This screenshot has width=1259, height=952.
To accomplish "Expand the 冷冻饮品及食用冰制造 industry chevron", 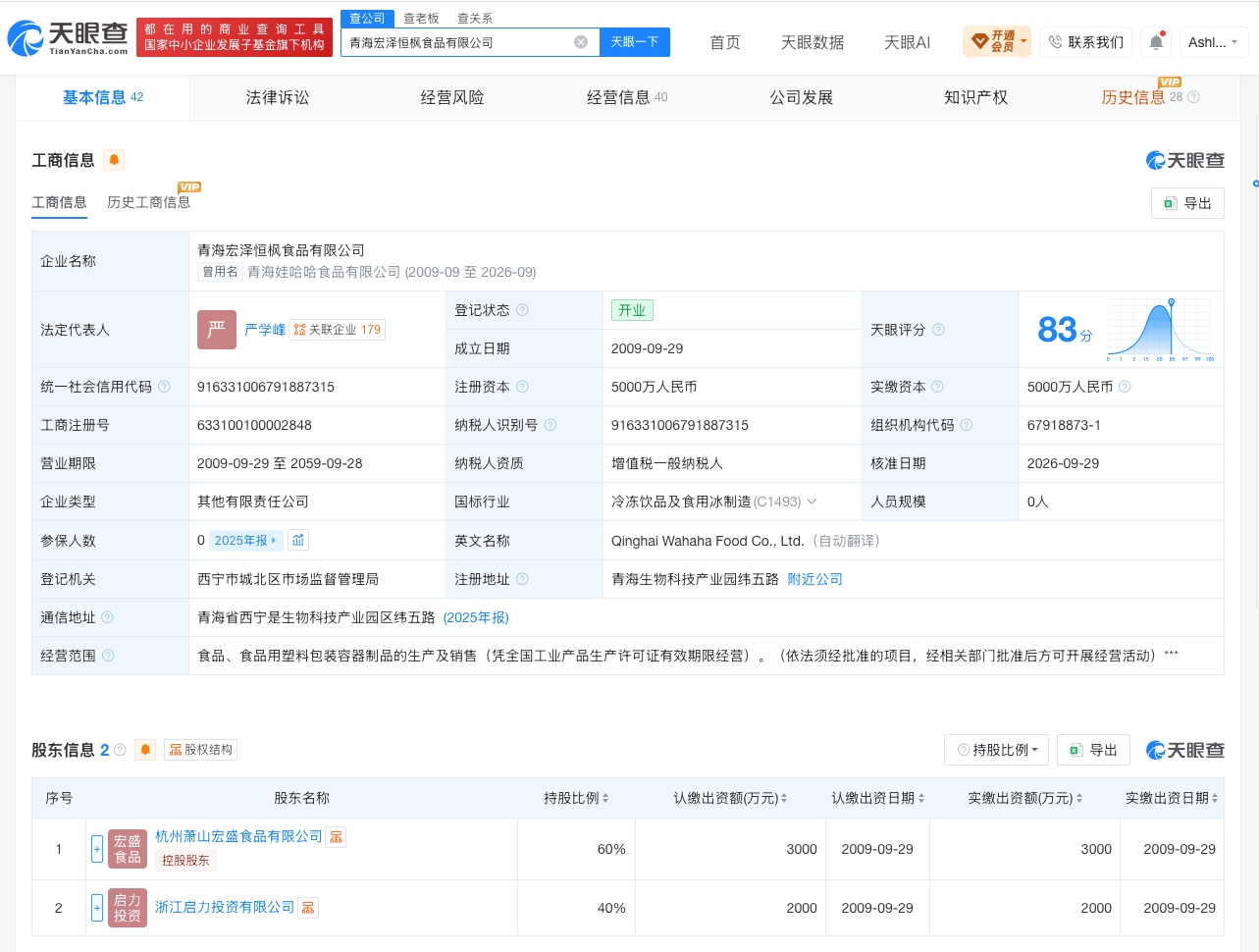I will pos(812,502).
